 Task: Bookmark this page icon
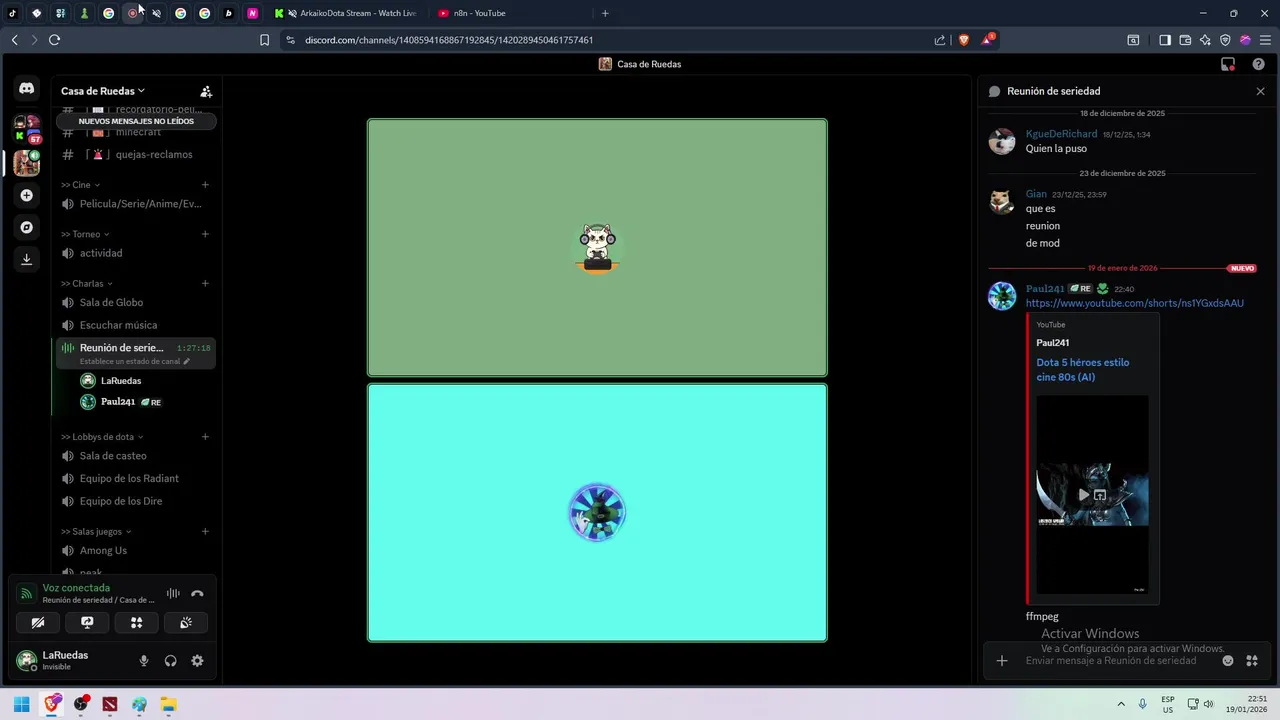[x=264, y=40]
